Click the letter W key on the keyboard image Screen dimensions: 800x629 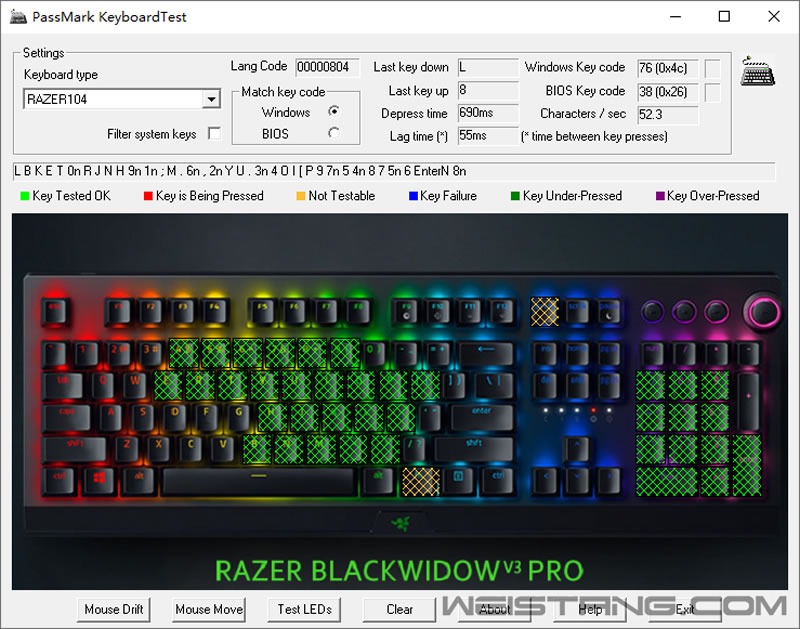tap(135, 386)
